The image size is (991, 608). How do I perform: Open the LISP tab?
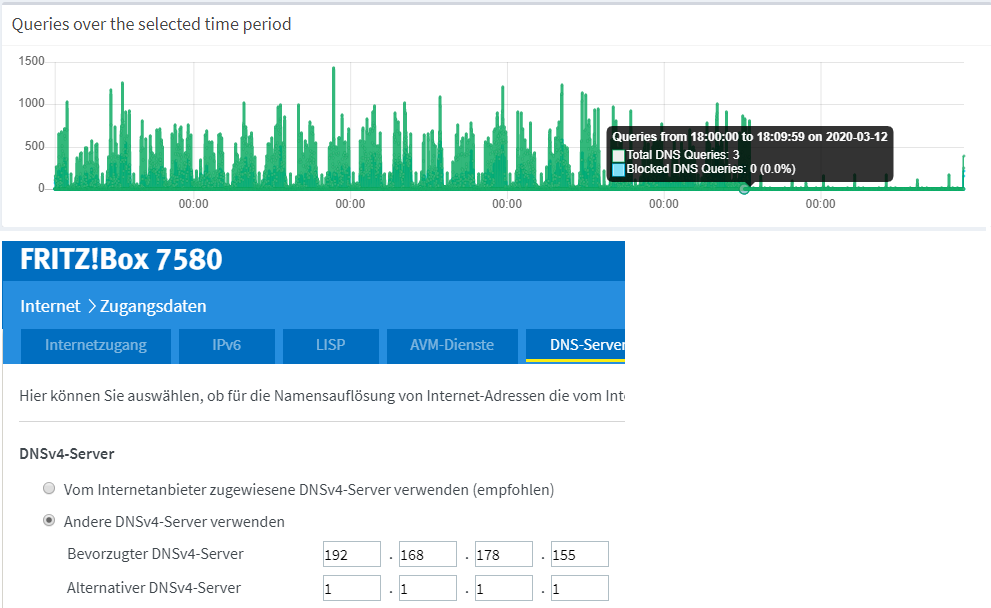tap(331, 345)
